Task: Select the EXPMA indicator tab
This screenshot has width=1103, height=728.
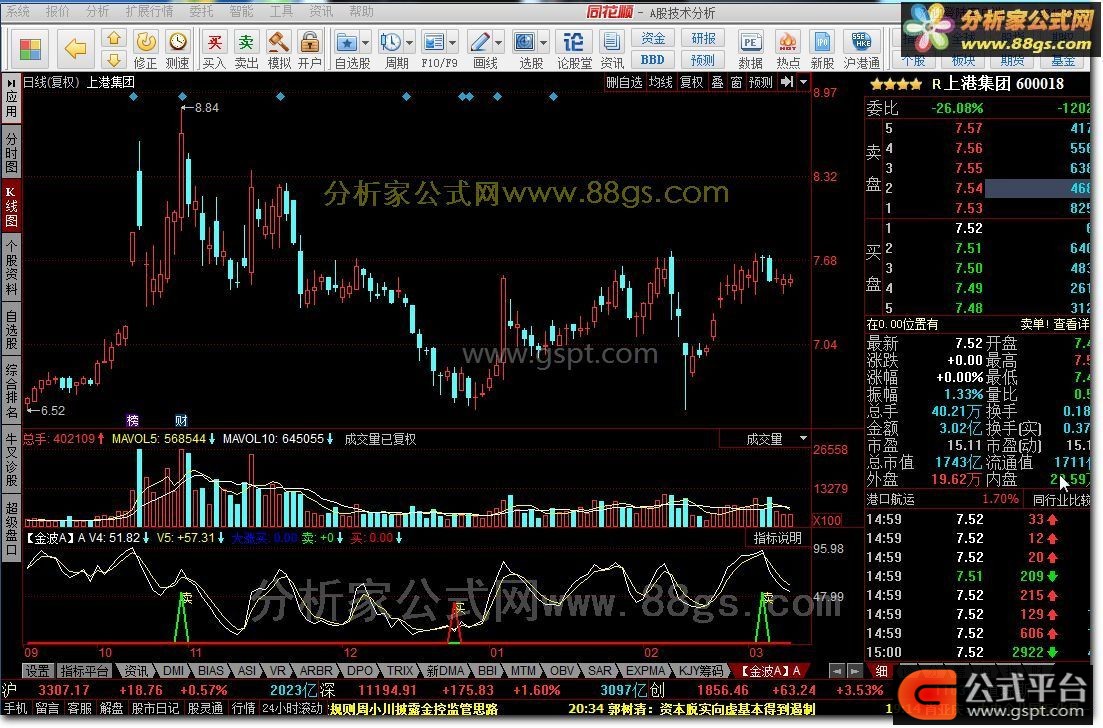Action: click(645, 671)
